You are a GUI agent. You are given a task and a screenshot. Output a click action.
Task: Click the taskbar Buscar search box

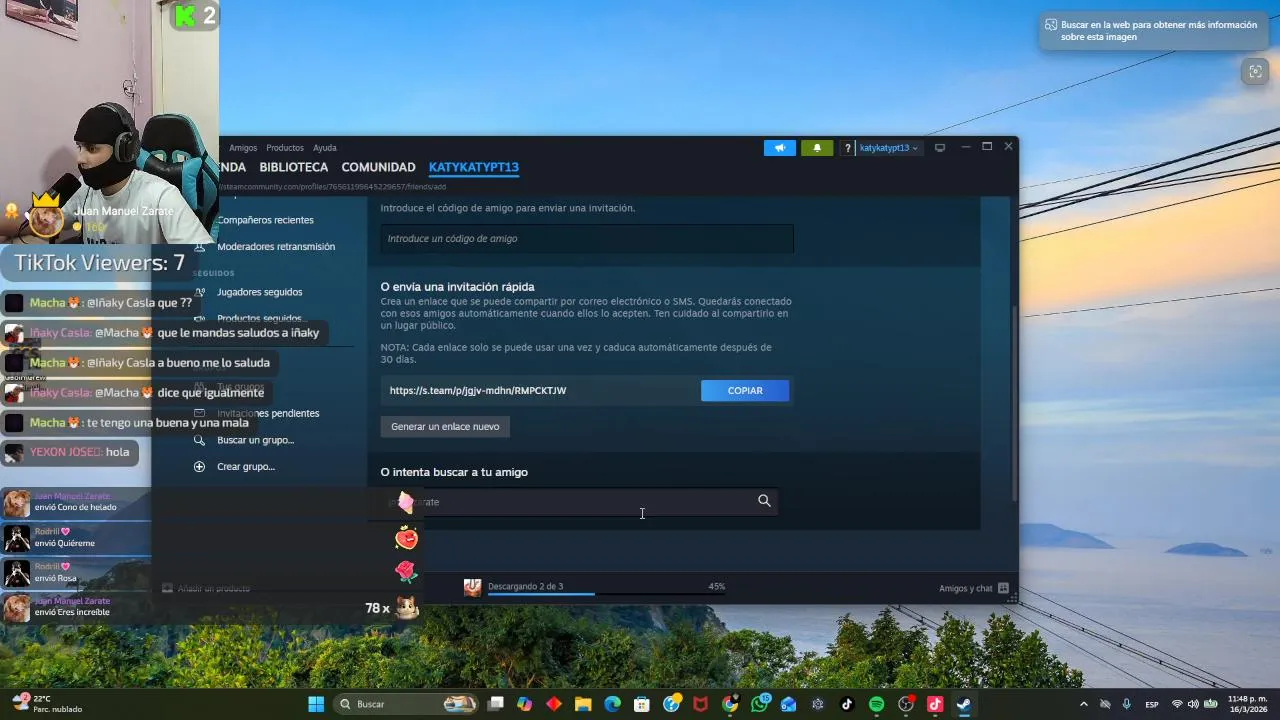[x=406, y=704]
